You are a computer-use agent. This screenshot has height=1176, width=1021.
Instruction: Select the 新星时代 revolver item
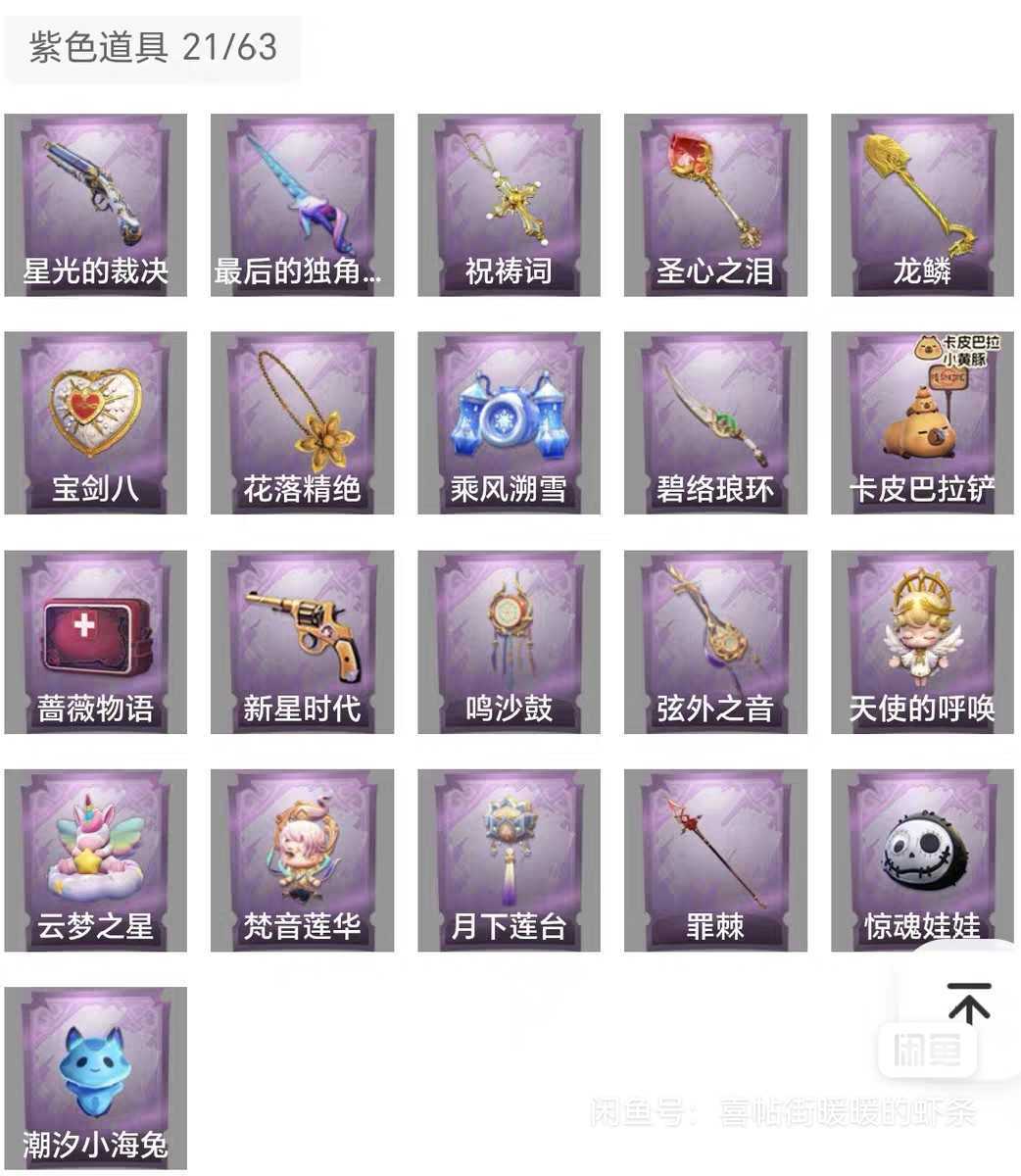[x=302, y=642]
